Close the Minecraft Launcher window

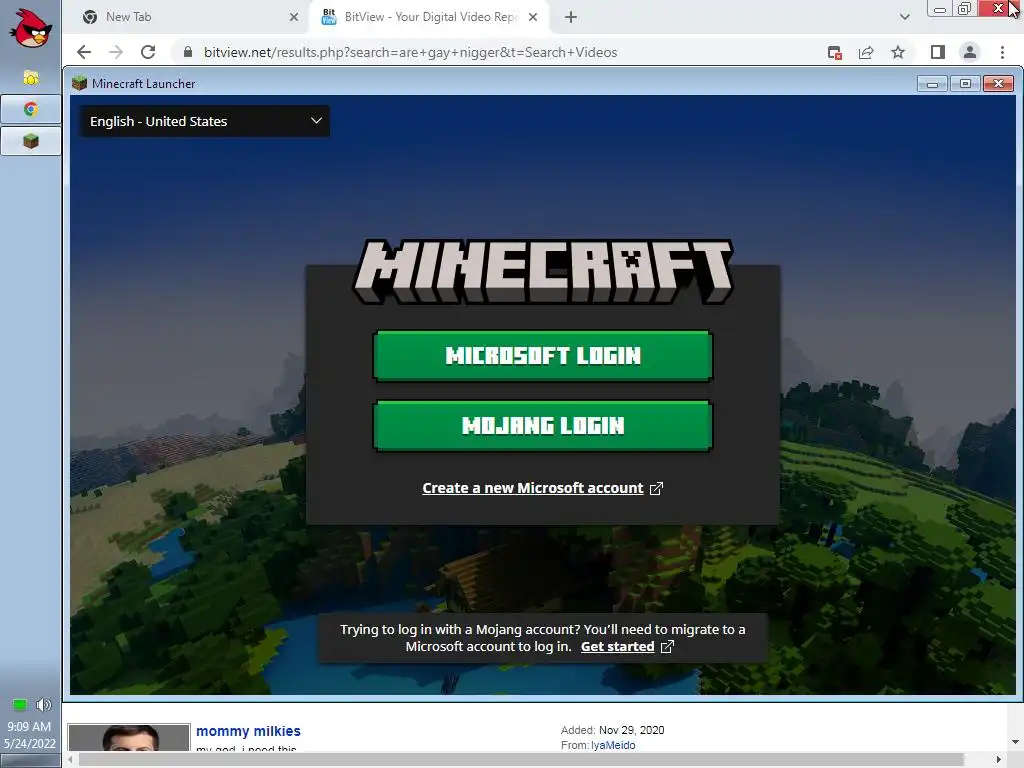tap(998, 84)
